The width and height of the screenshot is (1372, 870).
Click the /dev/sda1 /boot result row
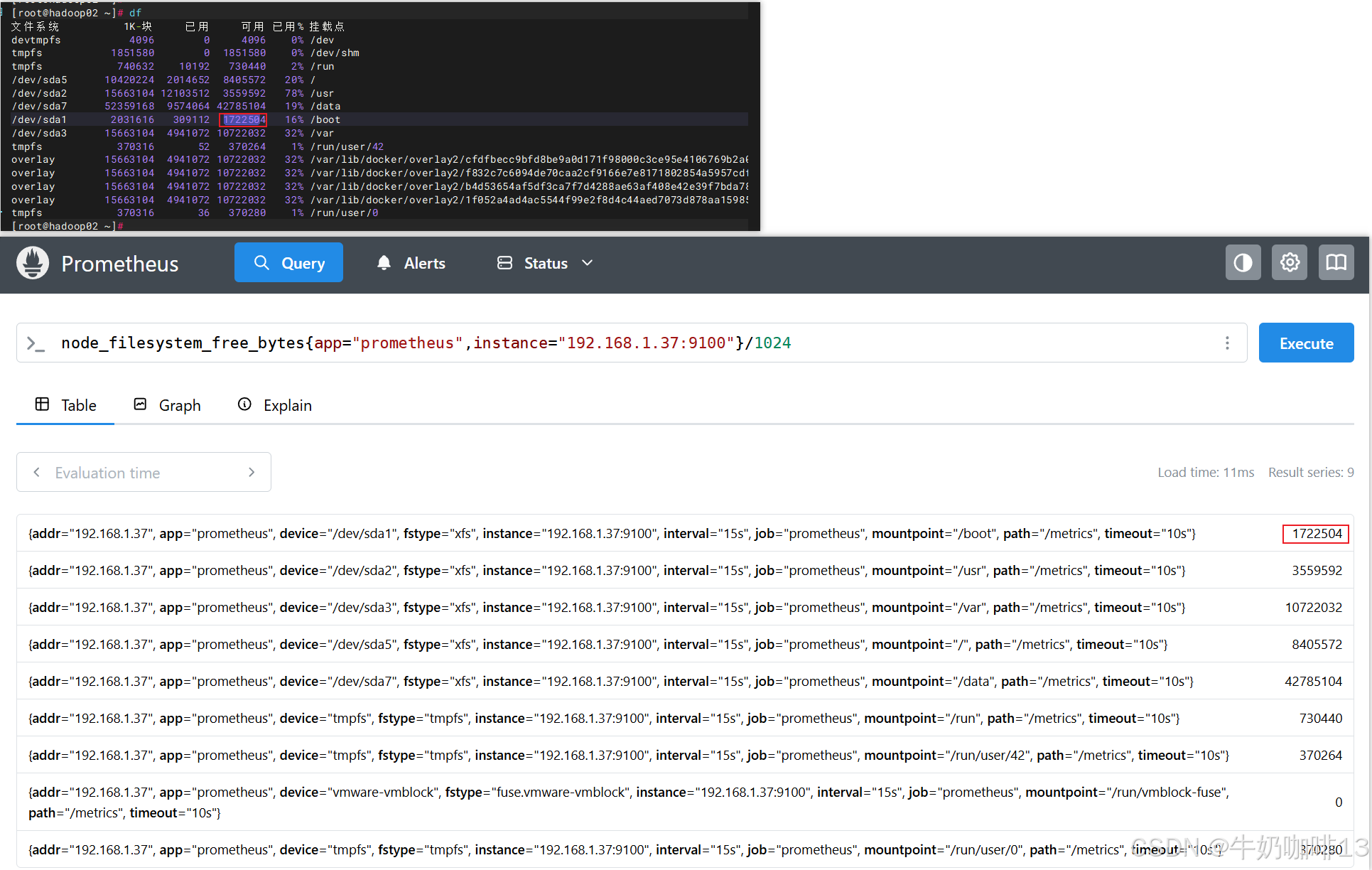coord(611,534)
